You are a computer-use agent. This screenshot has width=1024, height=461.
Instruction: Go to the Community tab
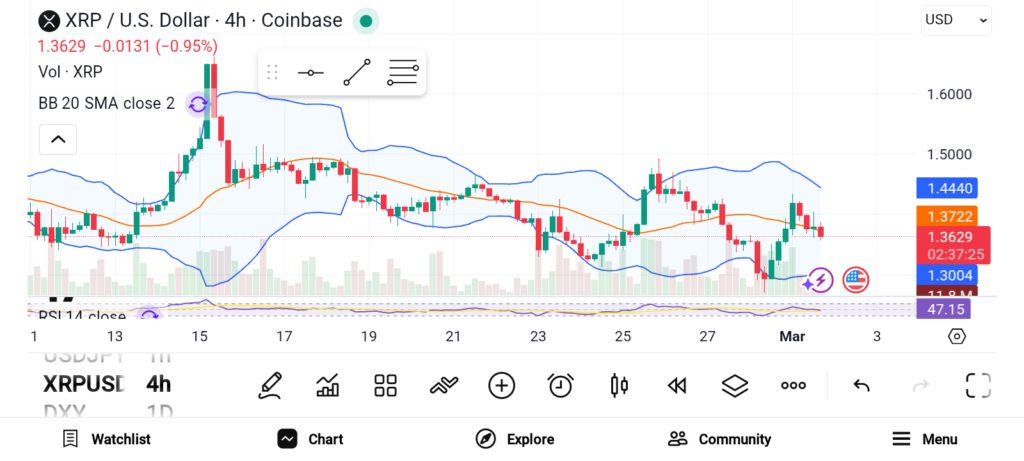(719, 439)
